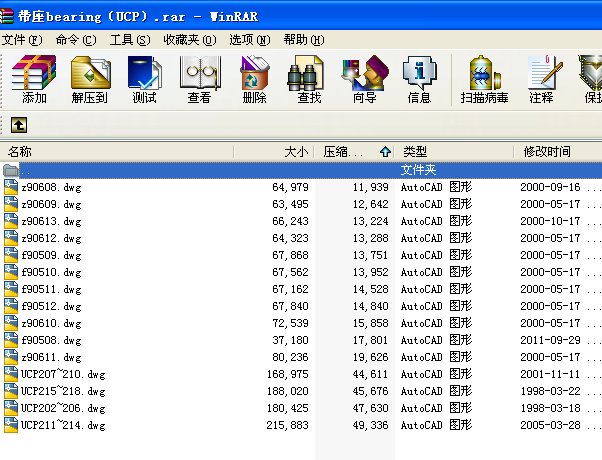
Task: Click the z90608.dwg file icon
Action: [11, 187]
